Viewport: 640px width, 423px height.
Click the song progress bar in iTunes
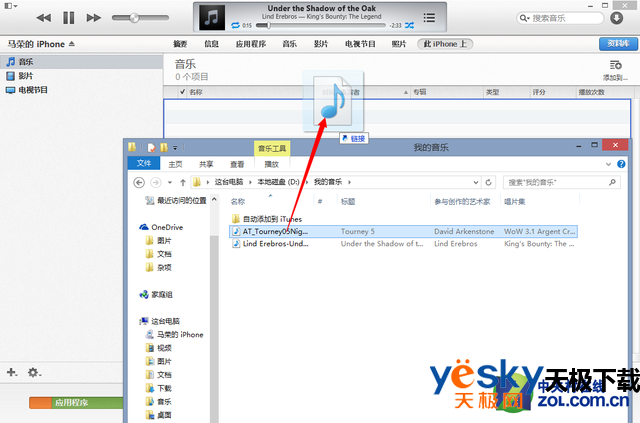(x=320, y=25)
